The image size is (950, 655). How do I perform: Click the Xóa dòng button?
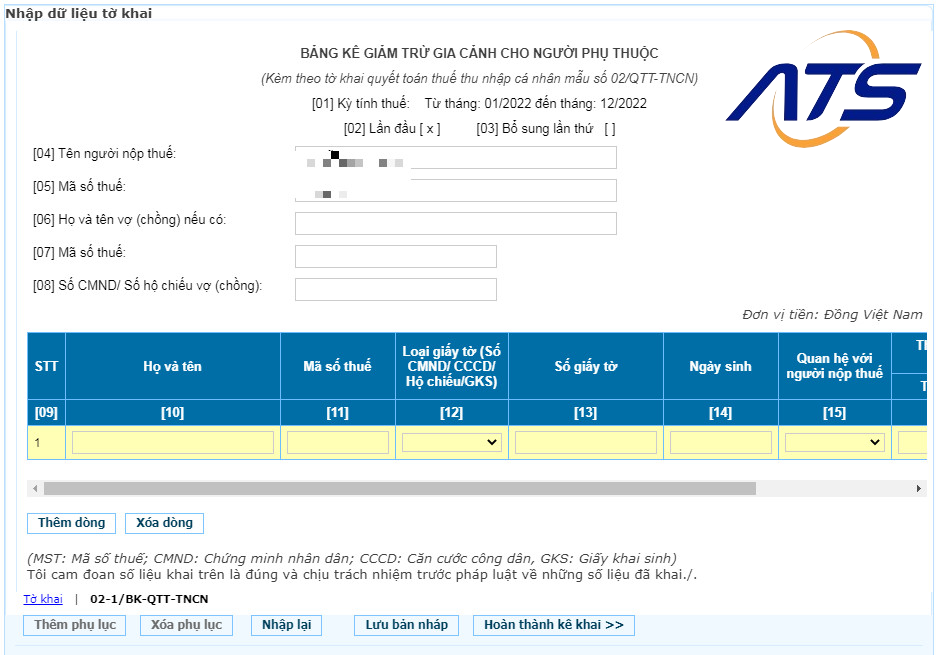165,523
